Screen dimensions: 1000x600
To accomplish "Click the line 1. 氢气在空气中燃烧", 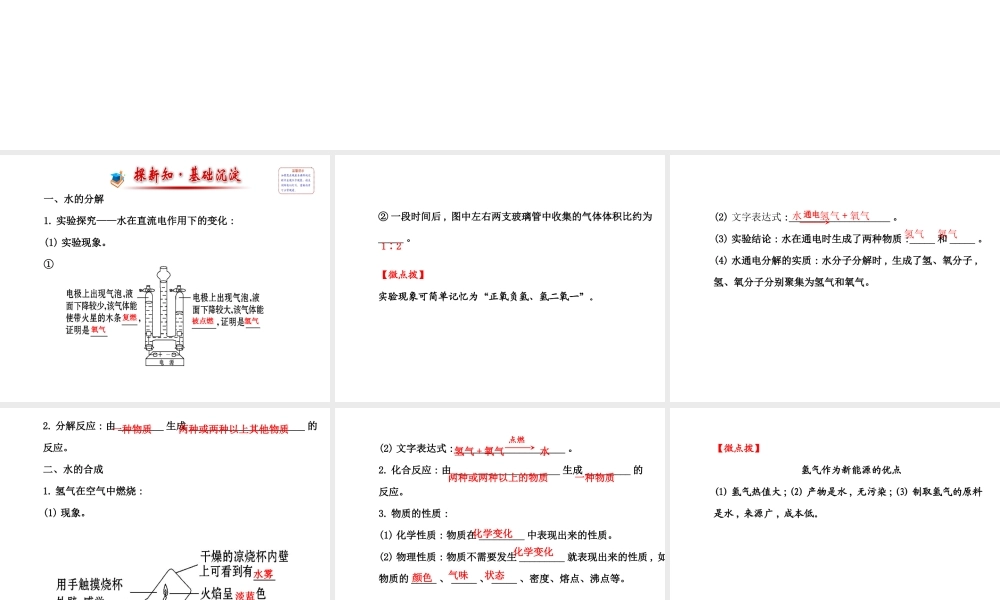I will pyautogui.click(x=94, y=491).
